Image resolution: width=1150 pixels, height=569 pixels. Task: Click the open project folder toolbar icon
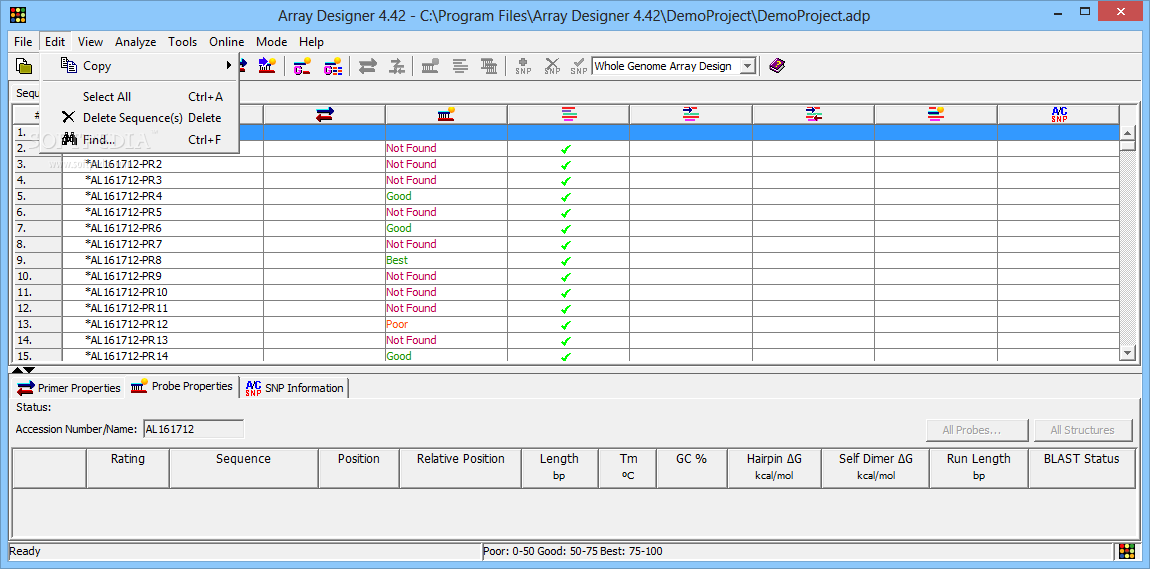pos(24,66)
